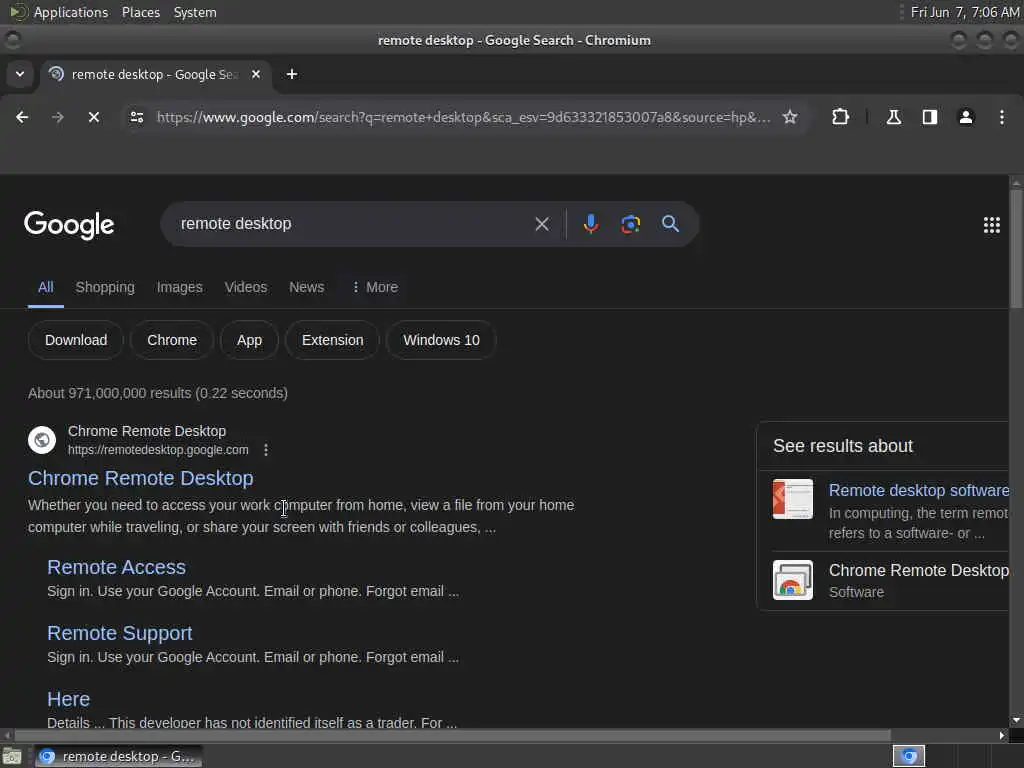Click the Chrome Remote Desktop globe favicon
This screenshot has height=768, width=1024.
42,440
